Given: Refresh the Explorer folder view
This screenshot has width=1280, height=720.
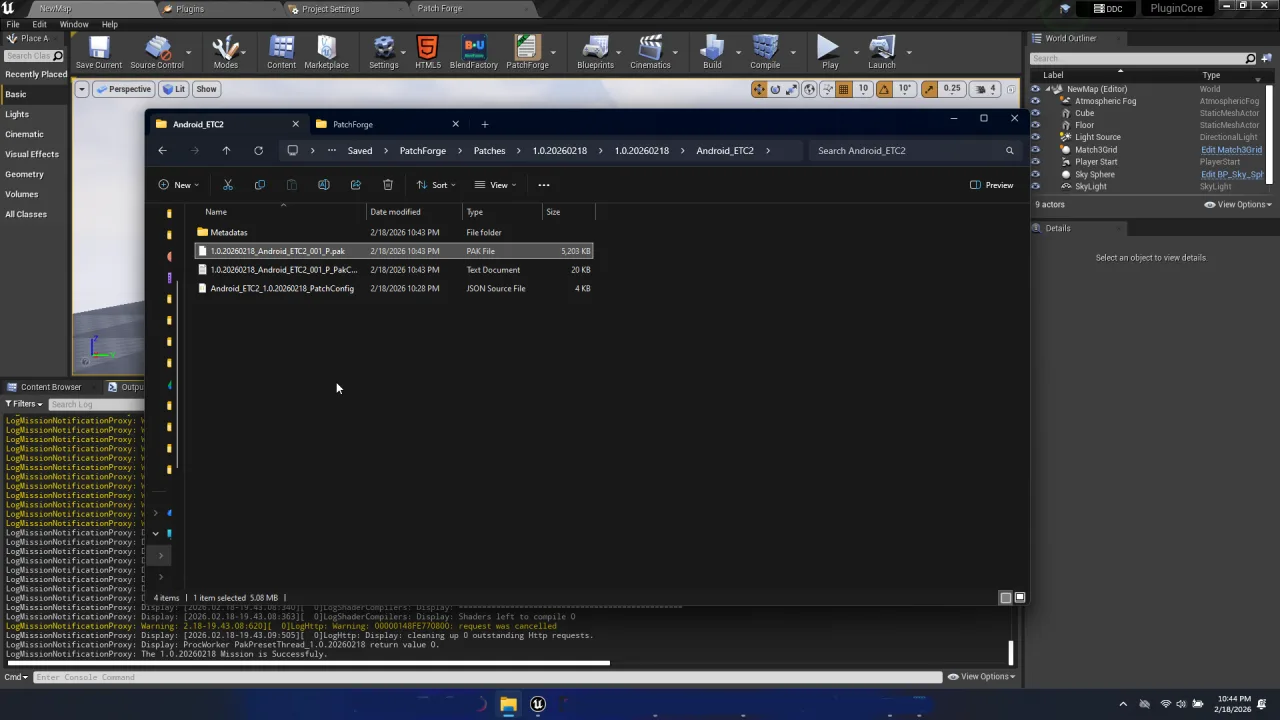Looking at the screenshot, I should pos(258,151).
